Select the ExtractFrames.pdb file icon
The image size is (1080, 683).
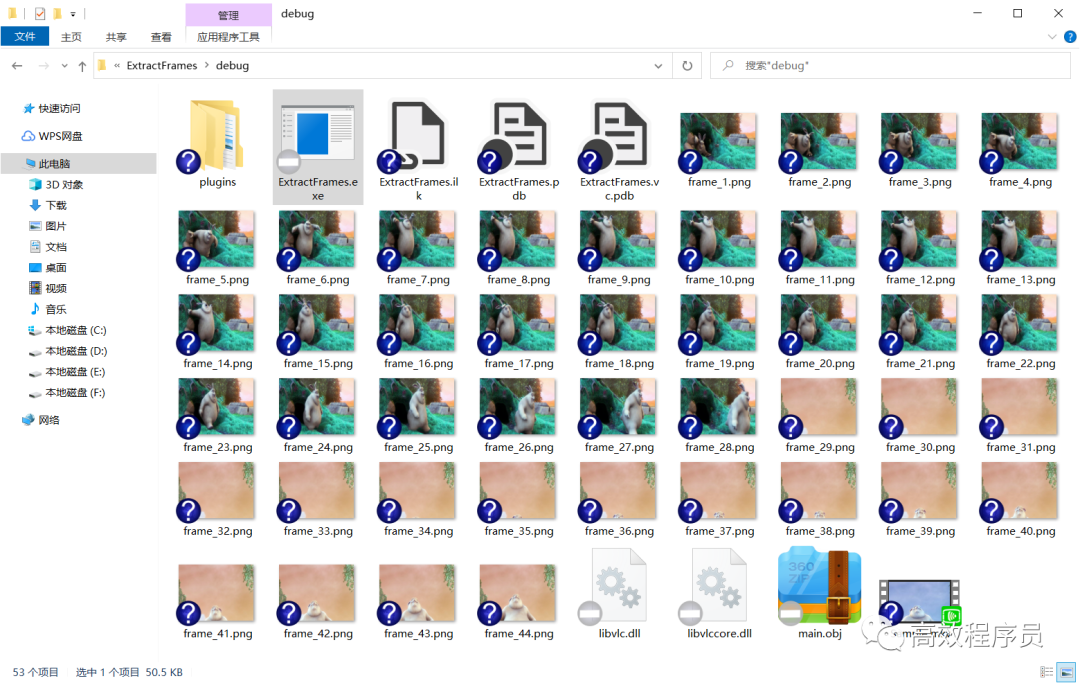[x=518, y=135]
